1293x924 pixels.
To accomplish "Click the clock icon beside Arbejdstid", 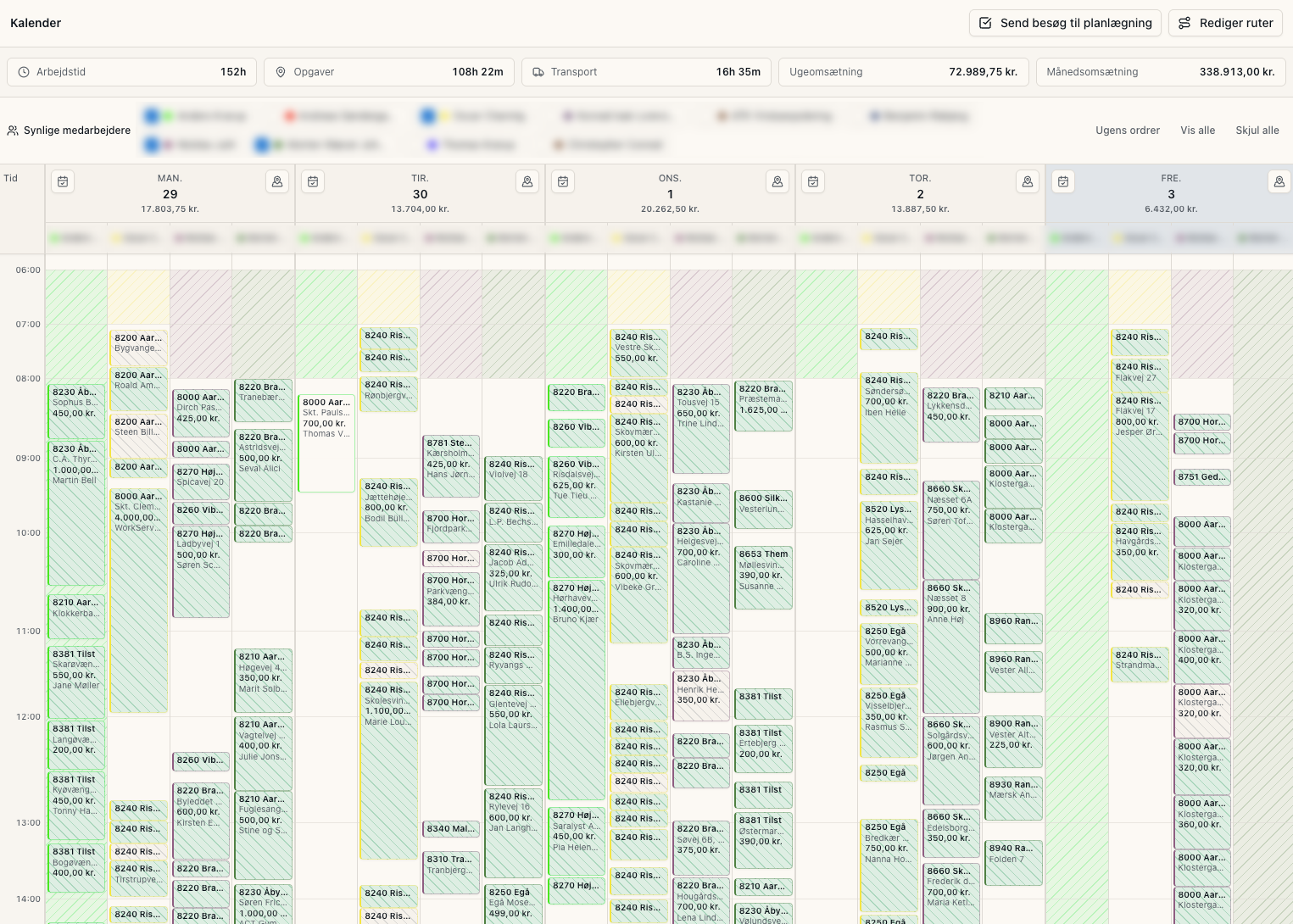I will point(24,72).
